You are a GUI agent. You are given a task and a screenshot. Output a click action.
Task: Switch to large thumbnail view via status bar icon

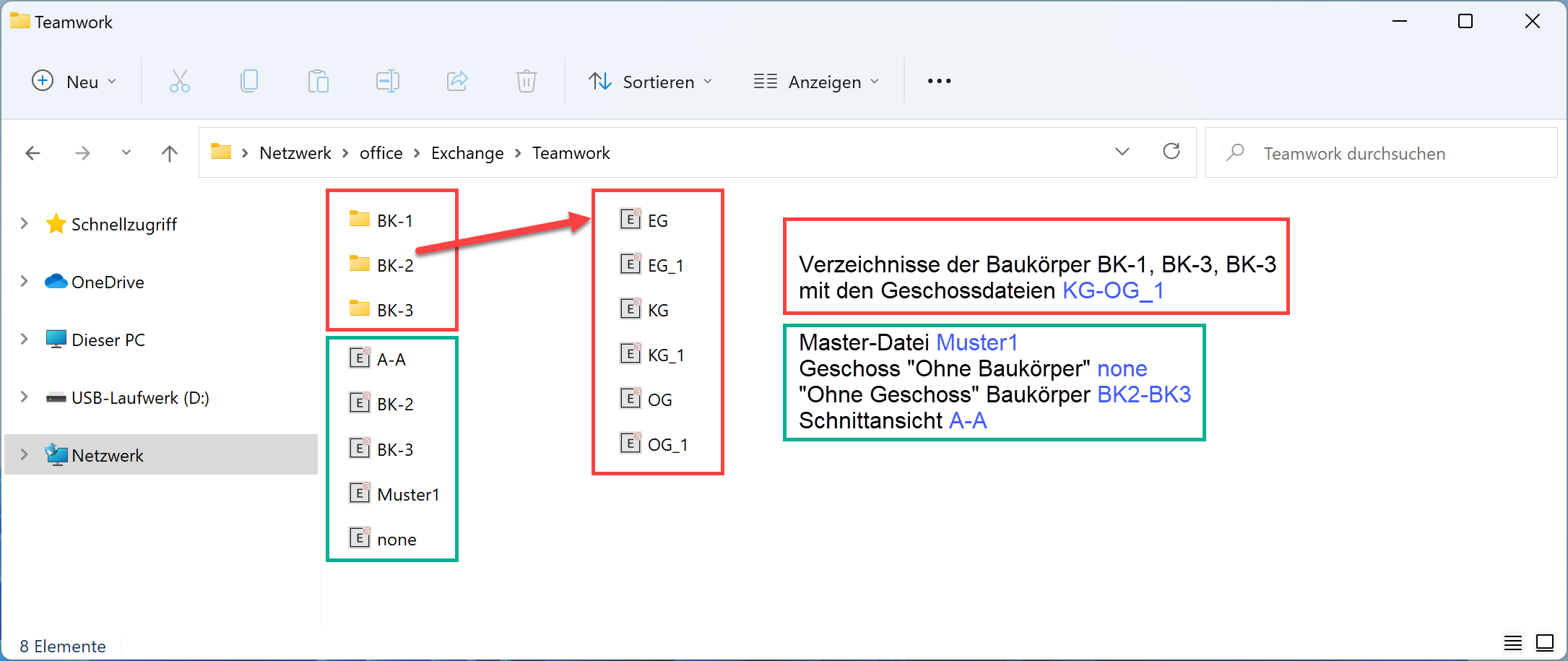pyautogui.click(x=1545, y=643)
